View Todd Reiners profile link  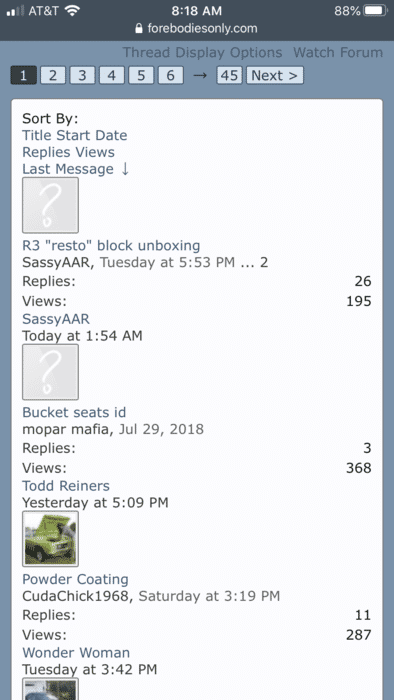[66, 486]
